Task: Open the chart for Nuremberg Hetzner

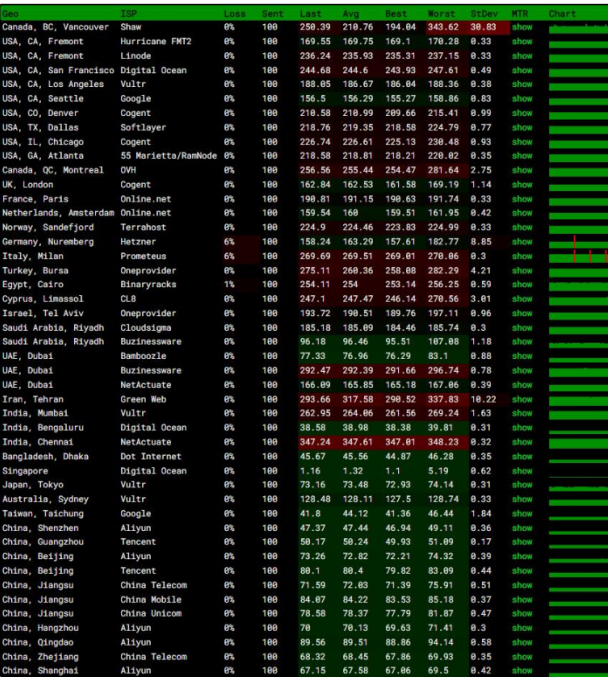Action: point(578,242)
